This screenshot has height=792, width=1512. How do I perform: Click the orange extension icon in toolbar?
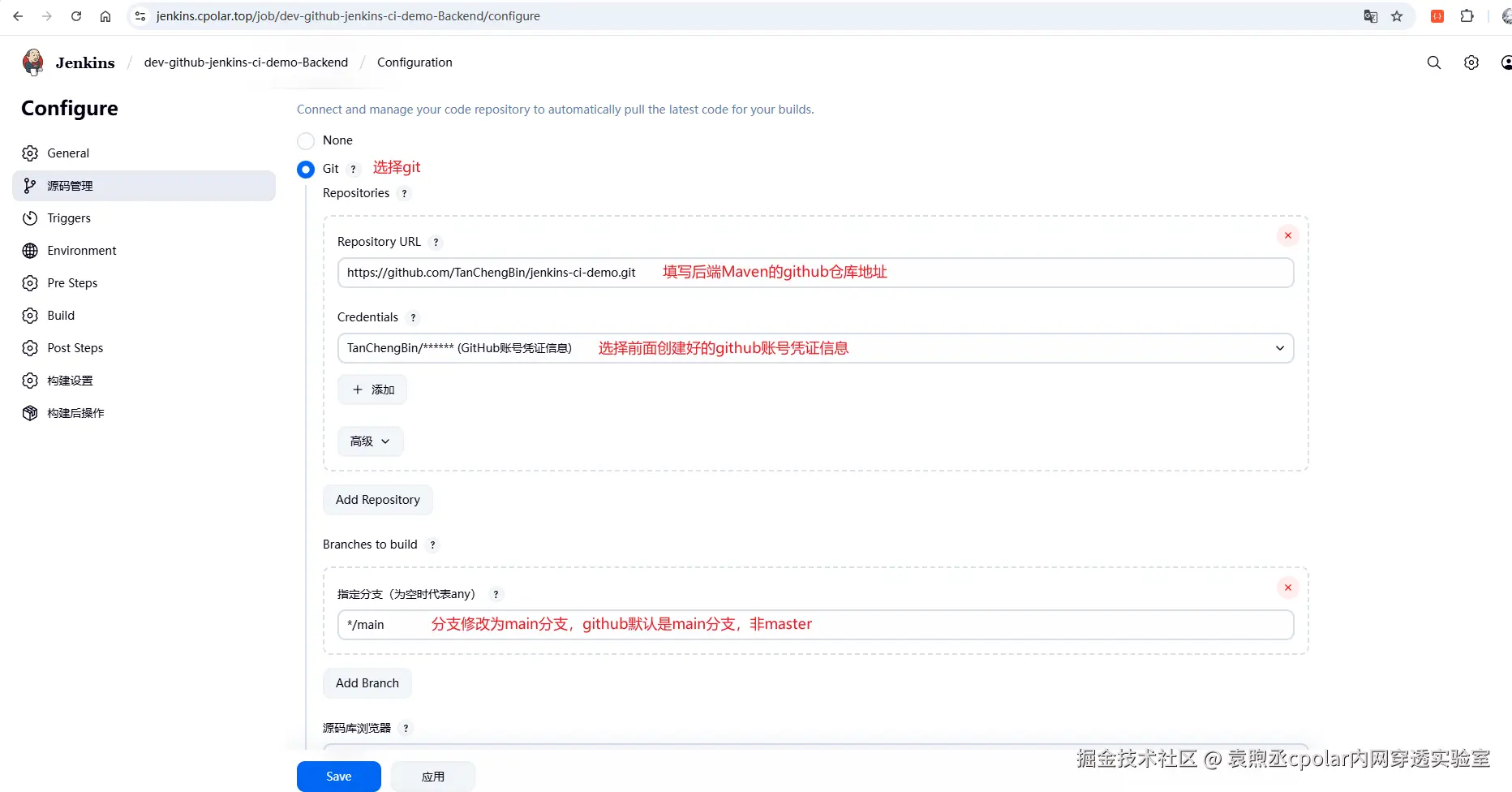pos(1437,16)
